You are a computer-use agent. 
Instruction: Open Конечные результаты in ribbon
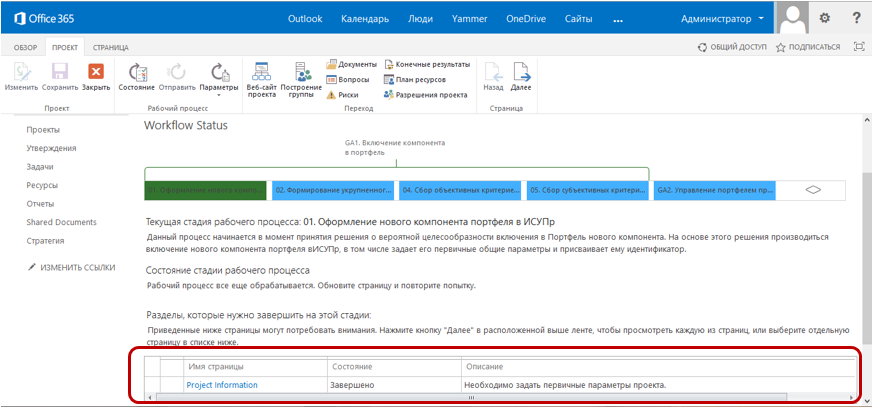point(427,64)
